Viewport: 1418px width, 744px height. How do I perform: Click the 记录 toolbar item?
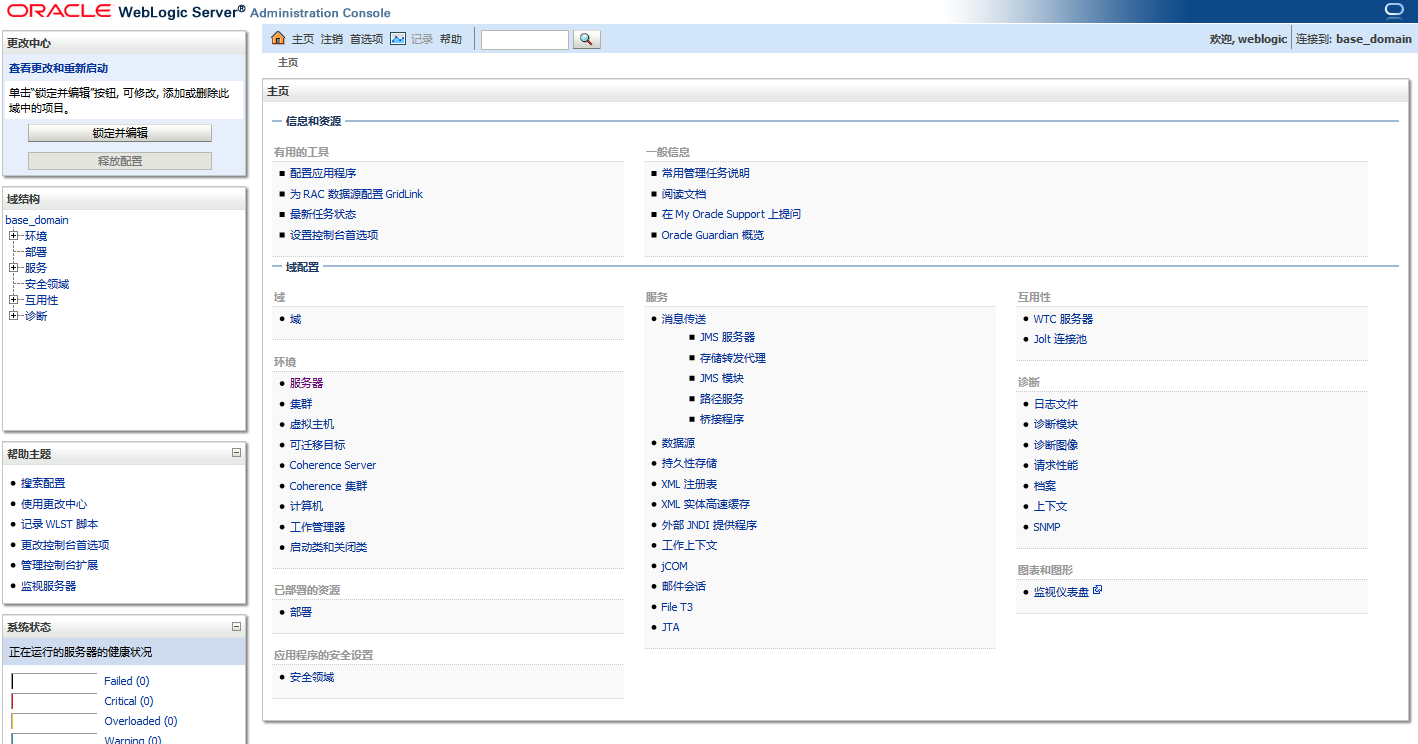pyautogui.click(x=422, y=39)
